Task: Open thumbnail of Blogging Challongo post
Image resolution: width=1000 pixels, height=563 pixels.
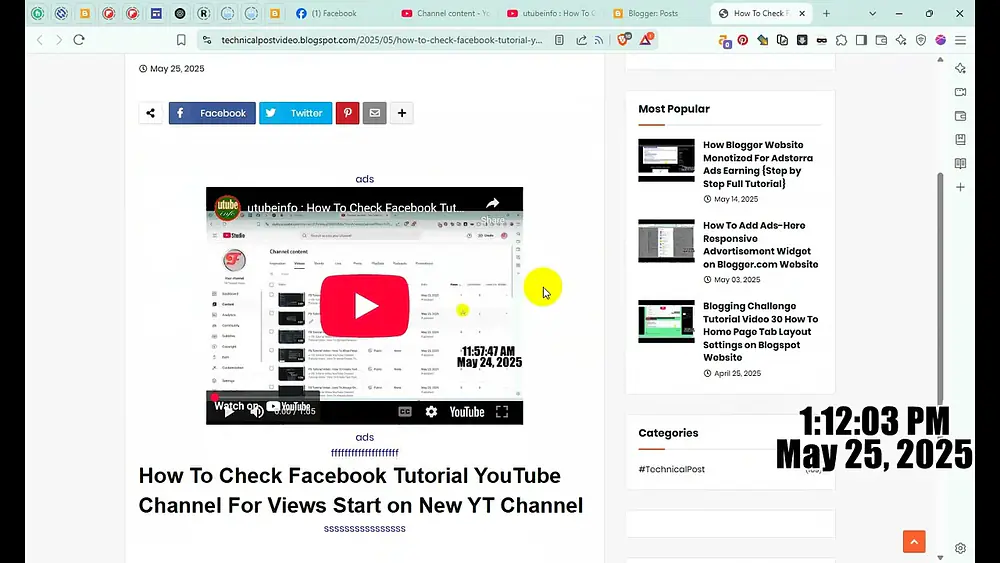Action: [x=666, y=321]
